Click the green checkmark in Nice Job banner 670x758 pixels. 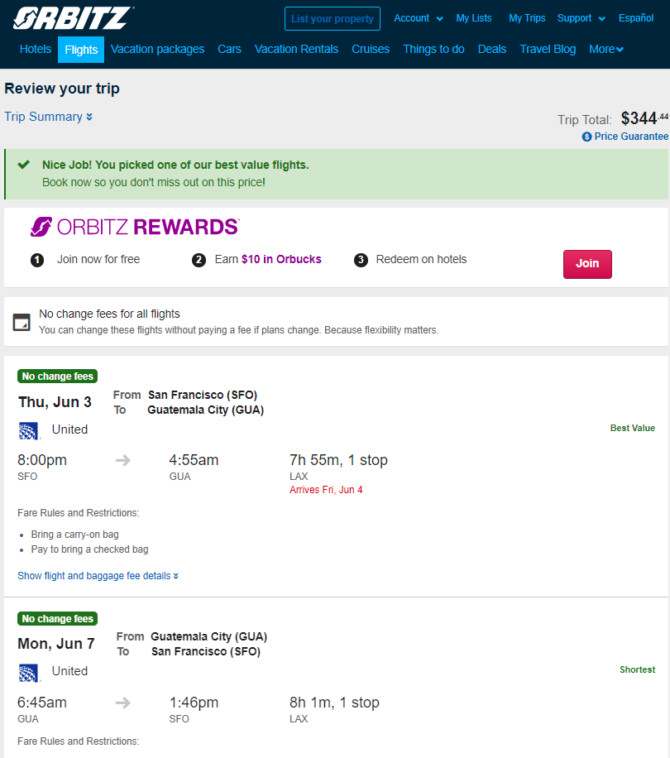(23, 165)
